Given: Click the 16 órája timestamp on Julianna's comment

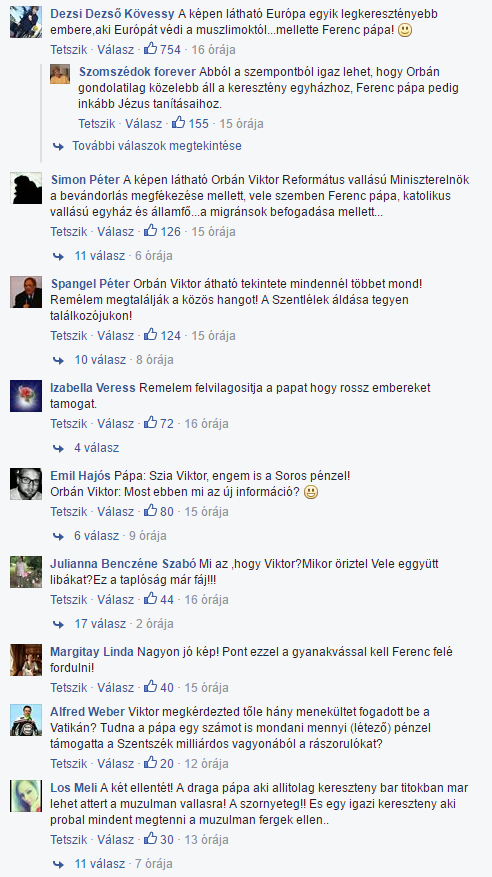Looking at the screenshot, I should (206, 599).
